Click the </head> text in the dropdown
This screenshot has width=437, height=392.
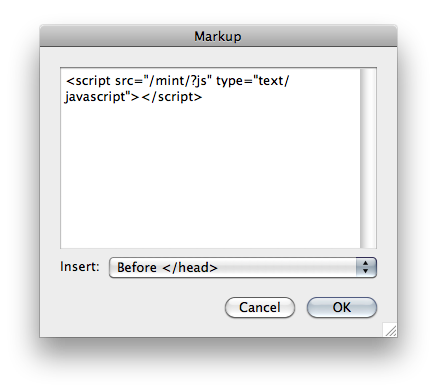[190, 267]
